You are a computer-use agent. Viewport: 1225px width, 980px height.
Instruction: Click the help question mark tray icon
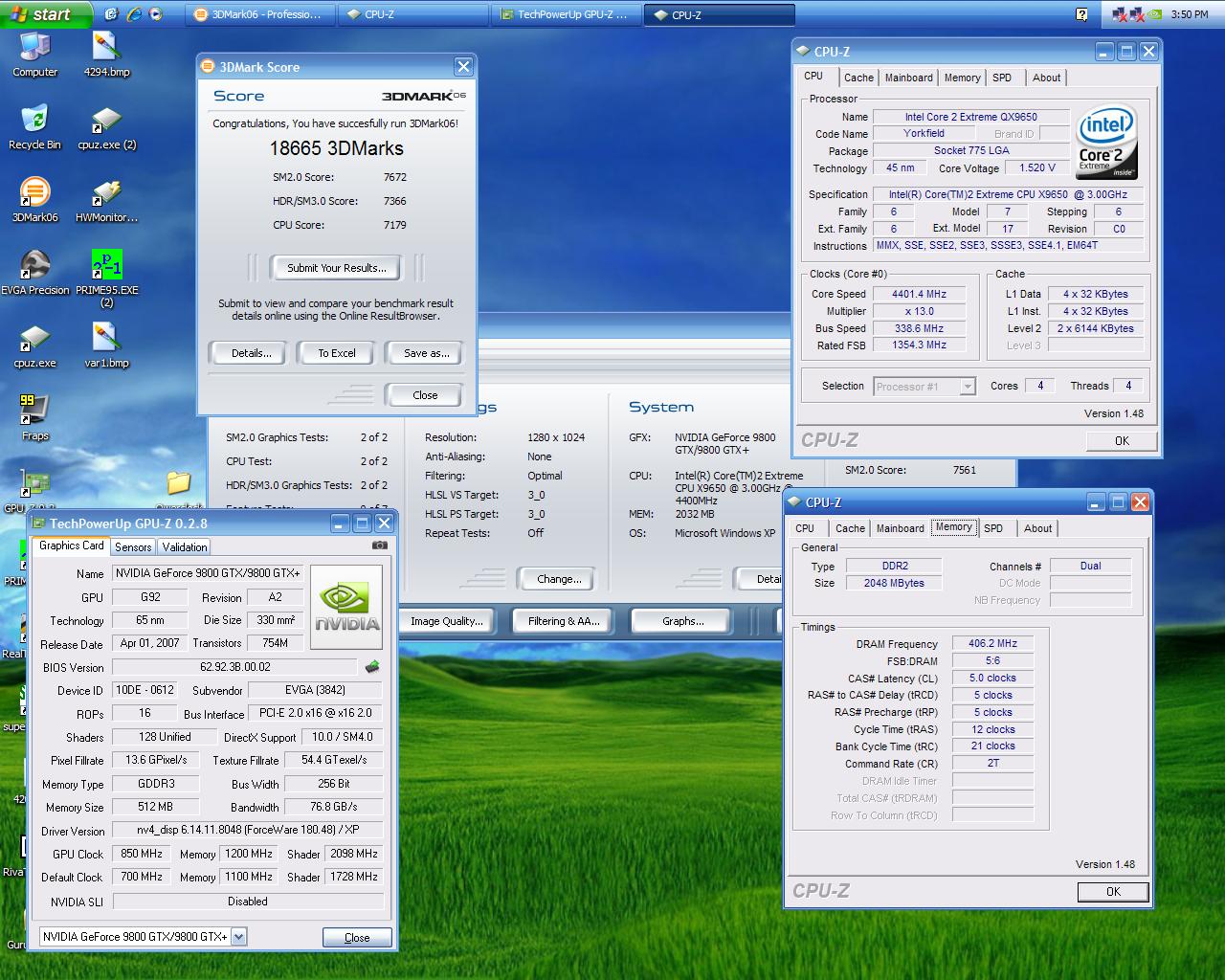coord(1081,14)
